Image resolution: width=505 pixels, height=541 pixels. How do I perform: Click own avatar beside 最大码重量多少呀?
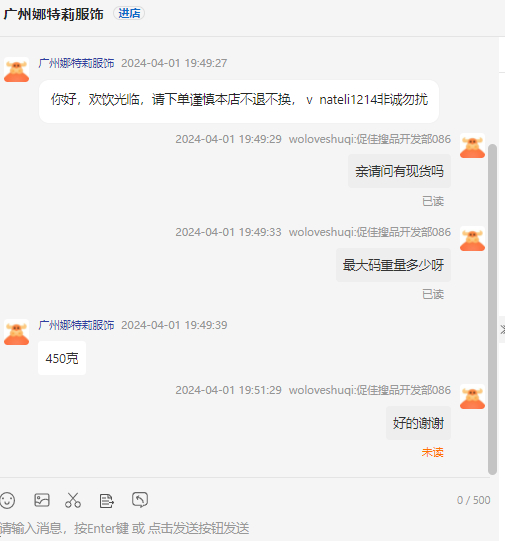pos(472,239)
